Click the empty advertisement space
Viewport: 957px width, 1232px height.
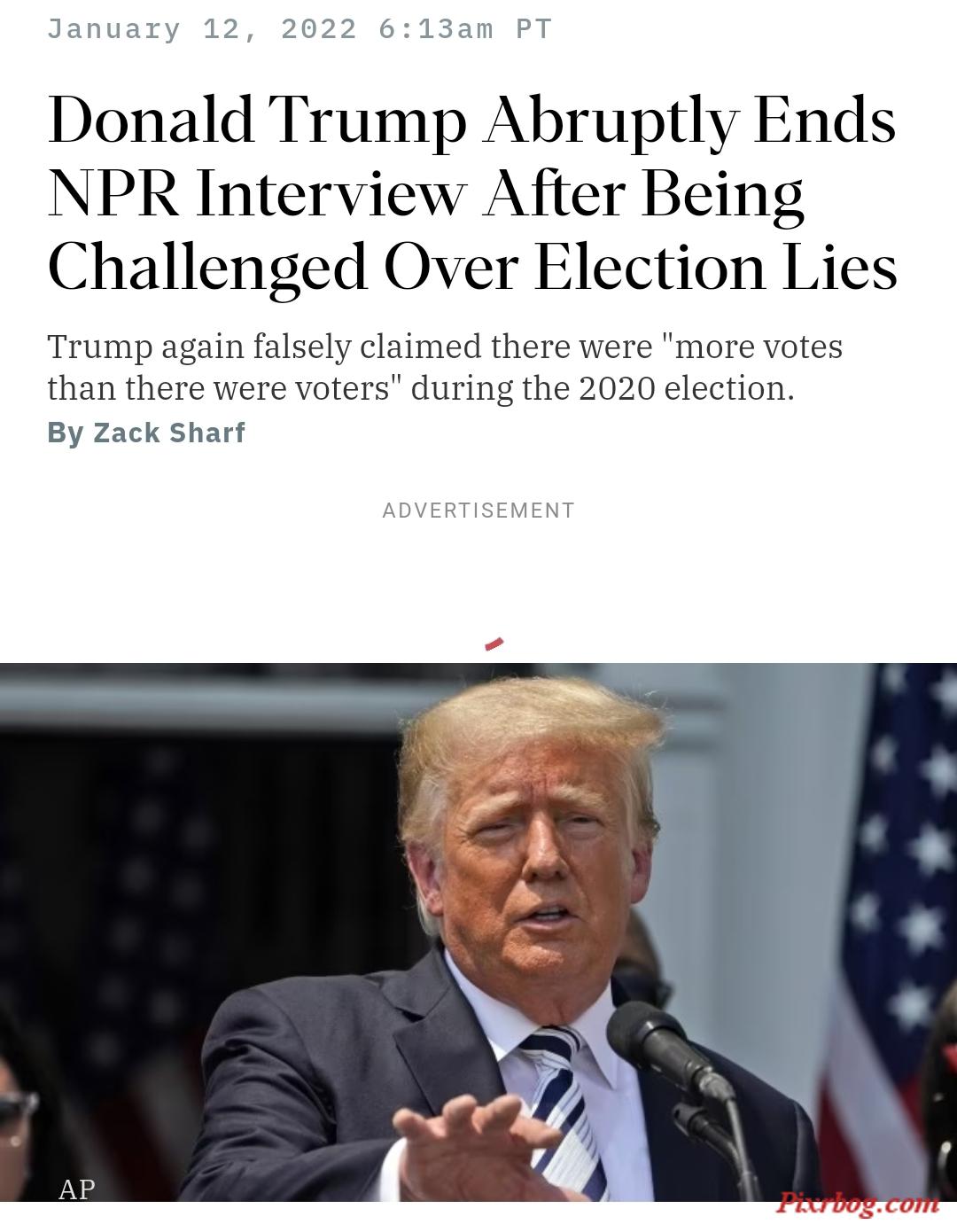click(x=478, y=585)
